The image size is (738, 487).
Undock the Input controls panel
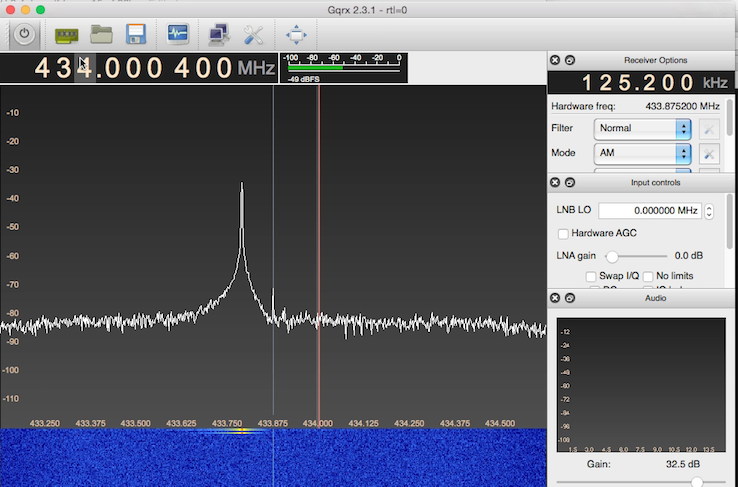(x=570, y=182)
